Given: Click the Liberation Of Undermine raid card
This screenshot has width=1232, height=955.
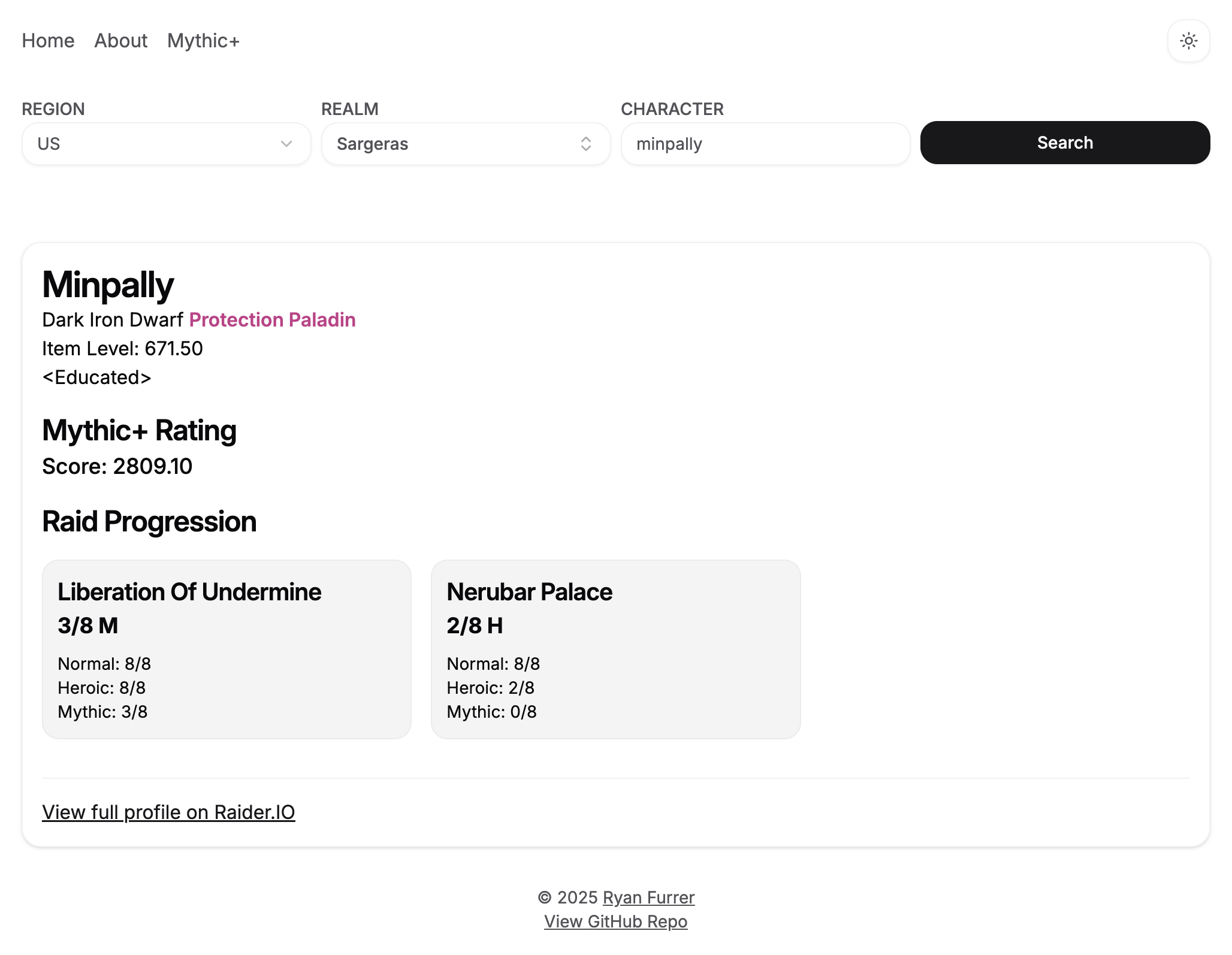Looking at the screenshot, I should tap(227, 649).
